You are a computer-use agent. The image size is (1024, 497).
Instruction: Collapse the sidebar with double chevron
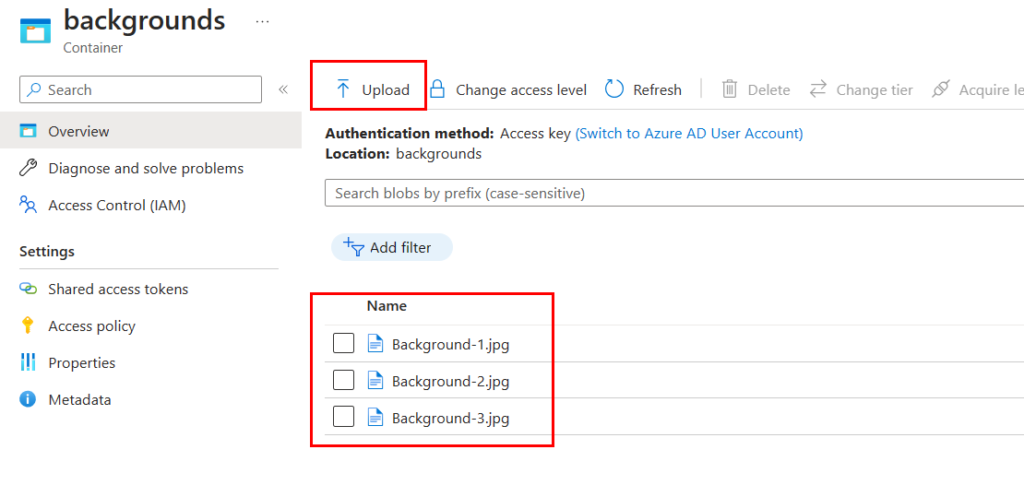(283, 90)
